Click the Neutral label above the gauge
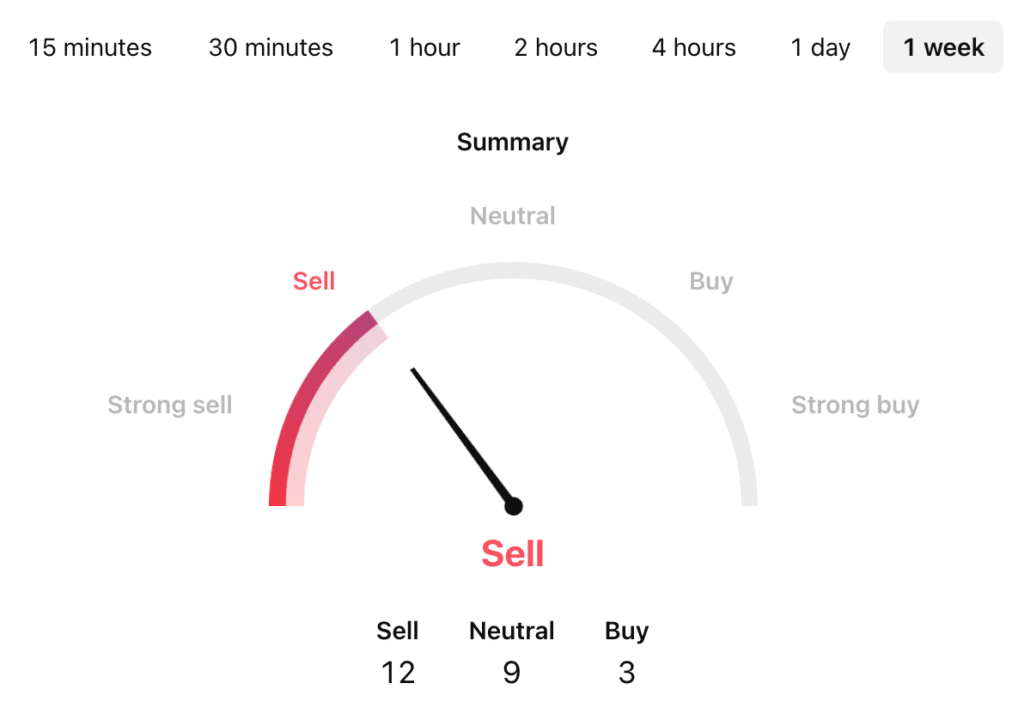 tap(512, 216)
